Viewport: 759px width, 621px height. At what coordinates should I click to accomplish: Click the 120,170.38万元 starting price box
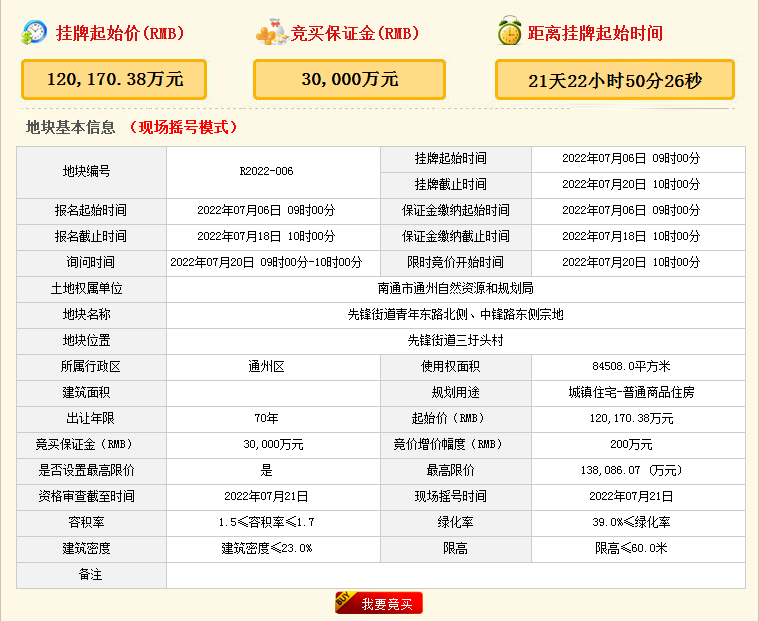114,79
